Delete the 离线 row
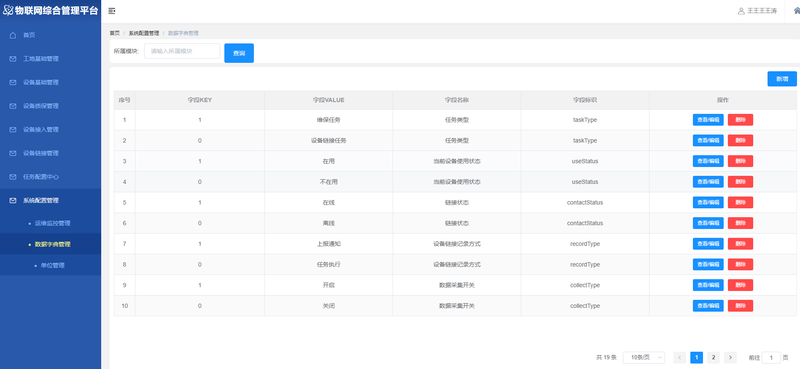The height and width of the screenshot is (369, 800). [x=740, y=223]
